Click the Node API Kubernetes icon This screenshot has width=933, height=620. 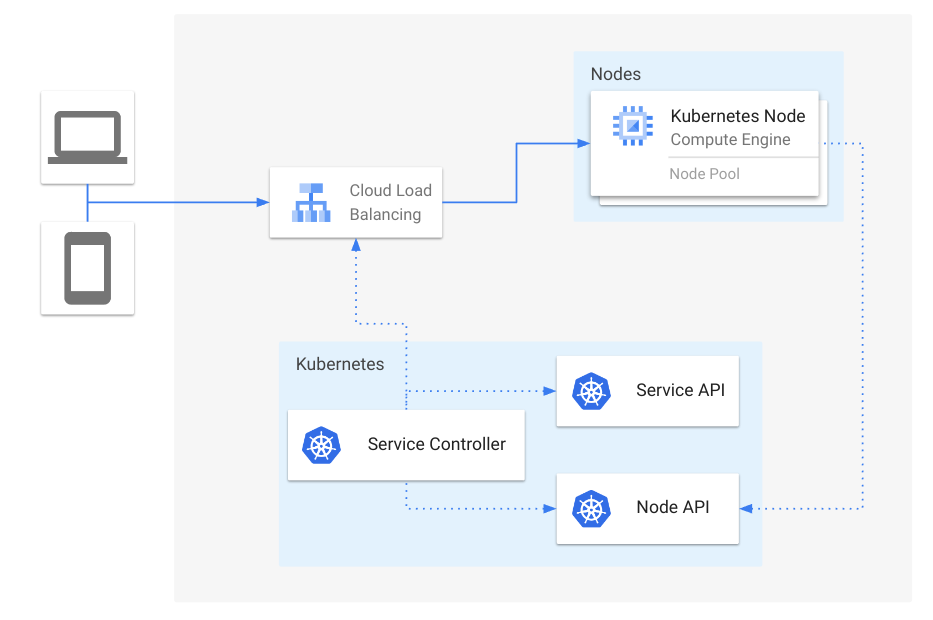(x=591, y=508)
